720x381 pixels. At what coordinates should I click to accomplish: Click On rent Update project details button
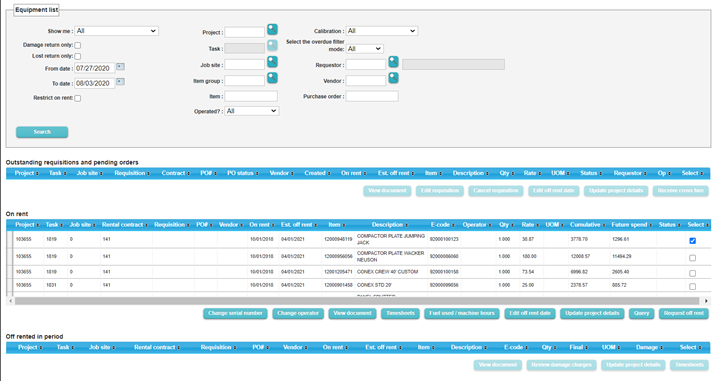592,314
